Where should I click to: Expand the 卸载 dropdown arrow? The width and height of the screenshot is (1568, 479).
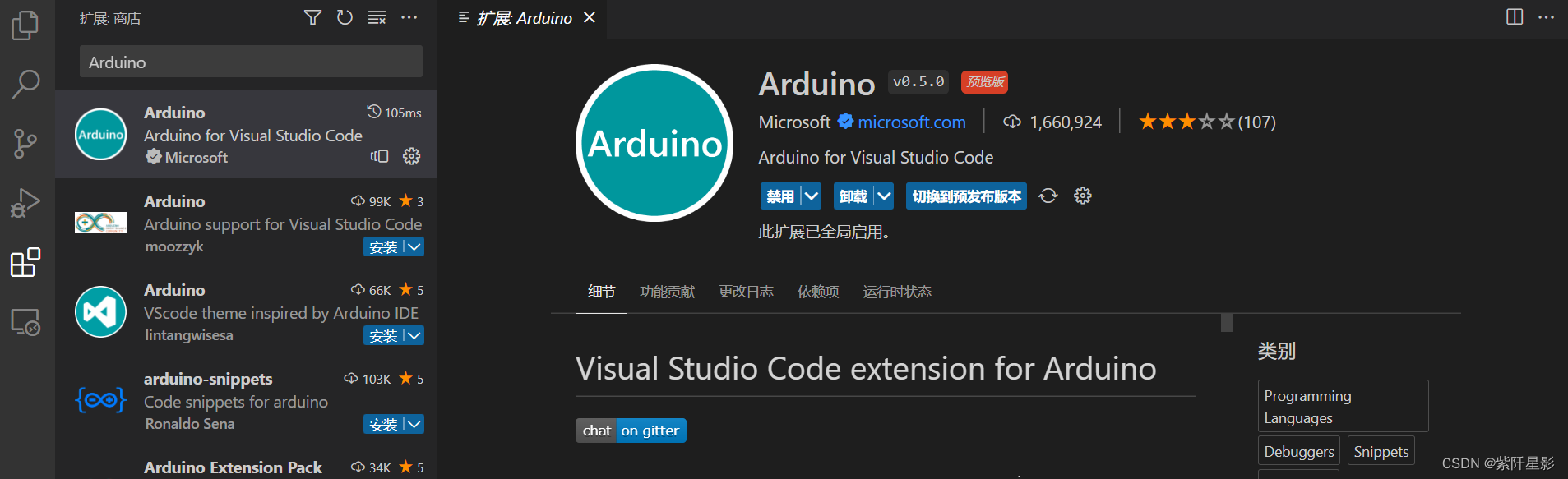884,196
